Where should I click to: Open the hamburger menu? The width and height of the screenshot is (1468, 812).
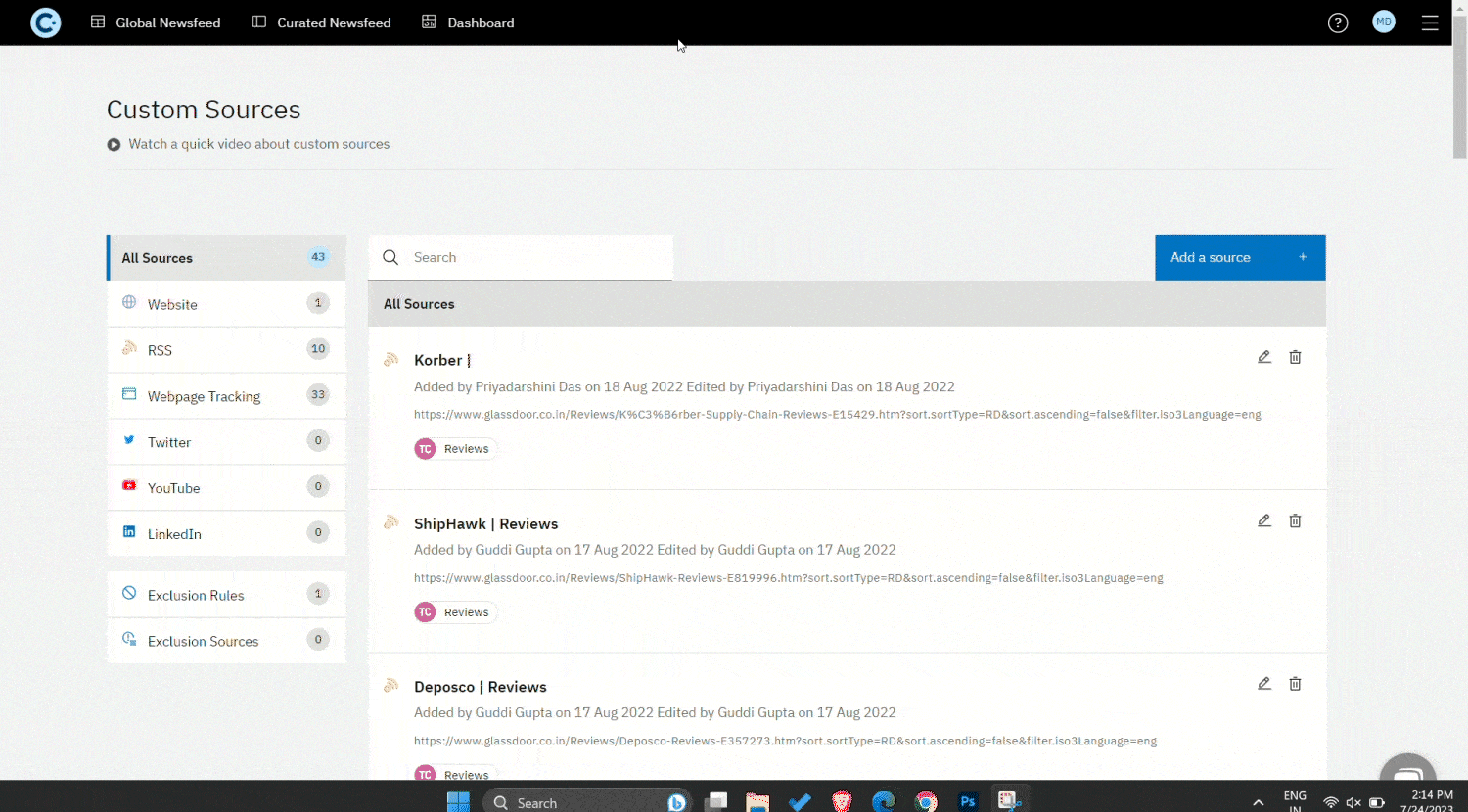(1430, 23)
